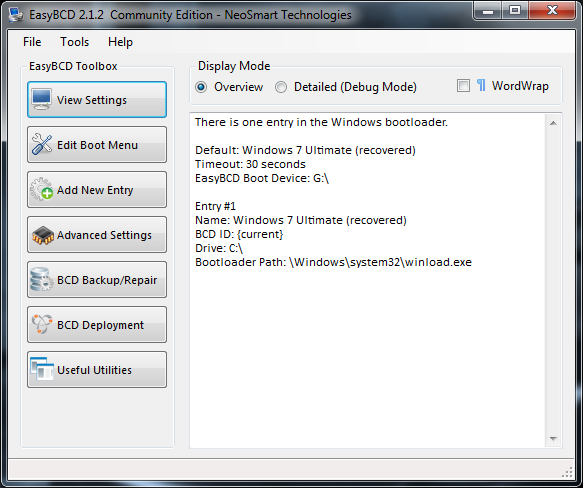Screen dimensions: 583x488
Task: Choose Add New Entry button text
Action: (95, 190)
